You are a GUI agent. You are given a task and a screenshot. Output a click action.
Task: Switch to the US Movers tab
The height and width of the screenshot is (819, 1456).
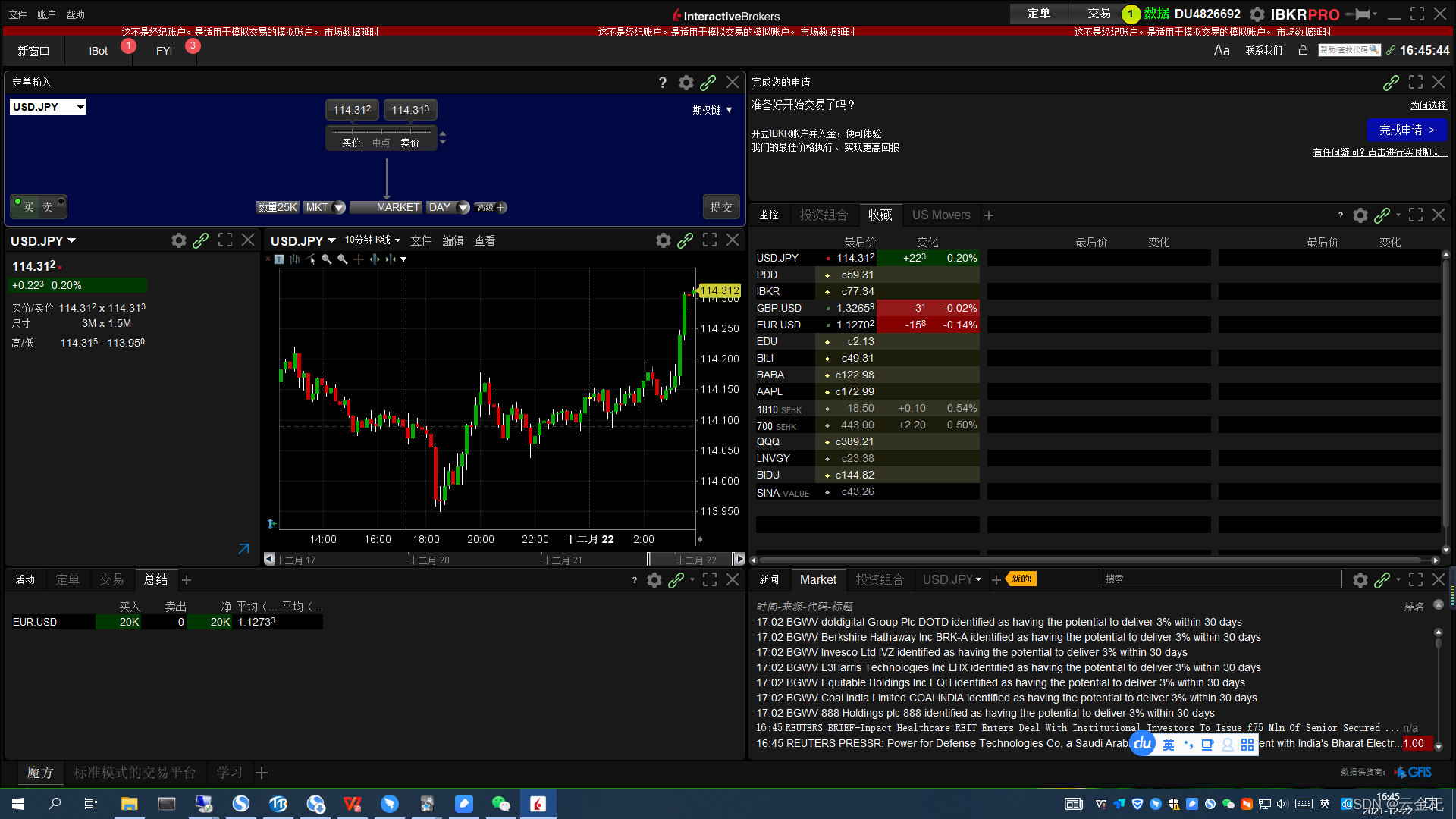tap(941, 215)
